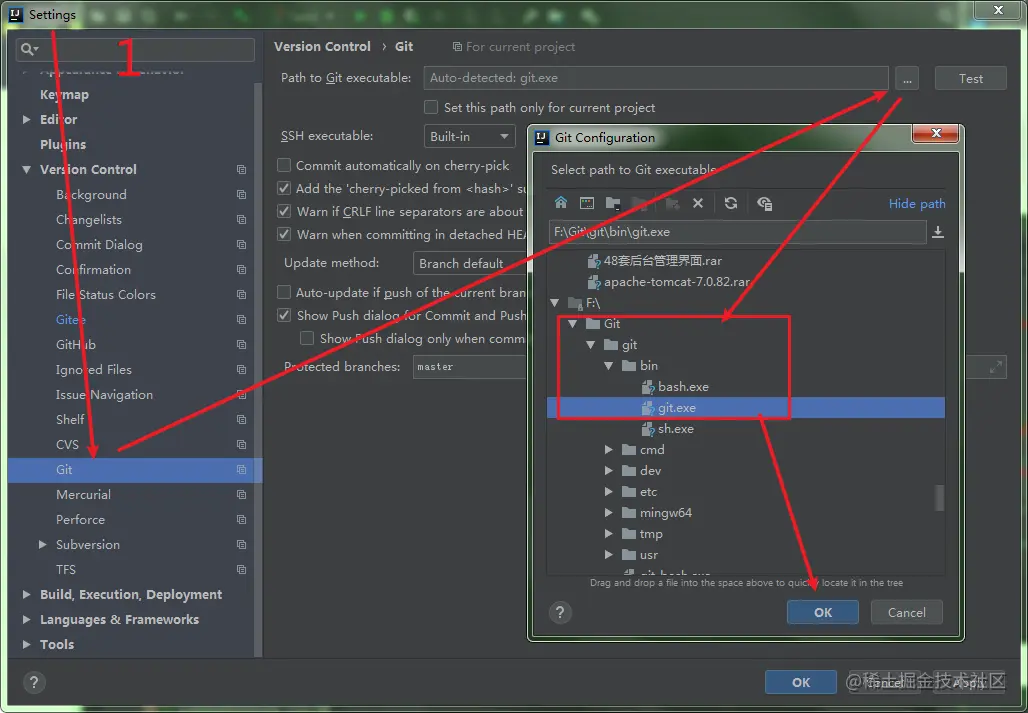Click per-project icon on Issue Navigation row
Image resolution: width=1028 pixels, height=713 pixels.
click(241, 395)
